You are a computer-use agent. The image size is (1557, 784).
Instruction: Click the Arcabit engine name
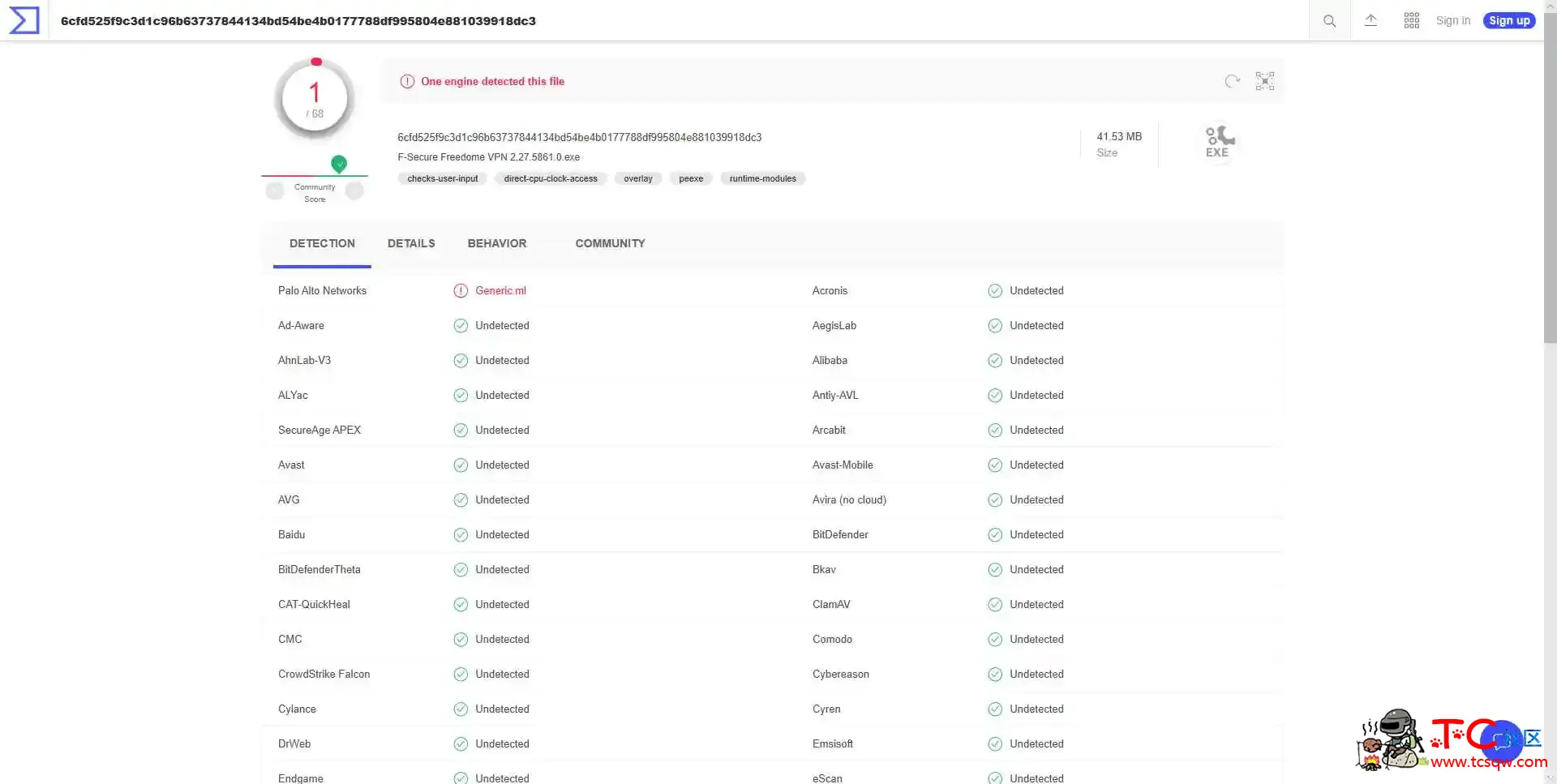829,431
